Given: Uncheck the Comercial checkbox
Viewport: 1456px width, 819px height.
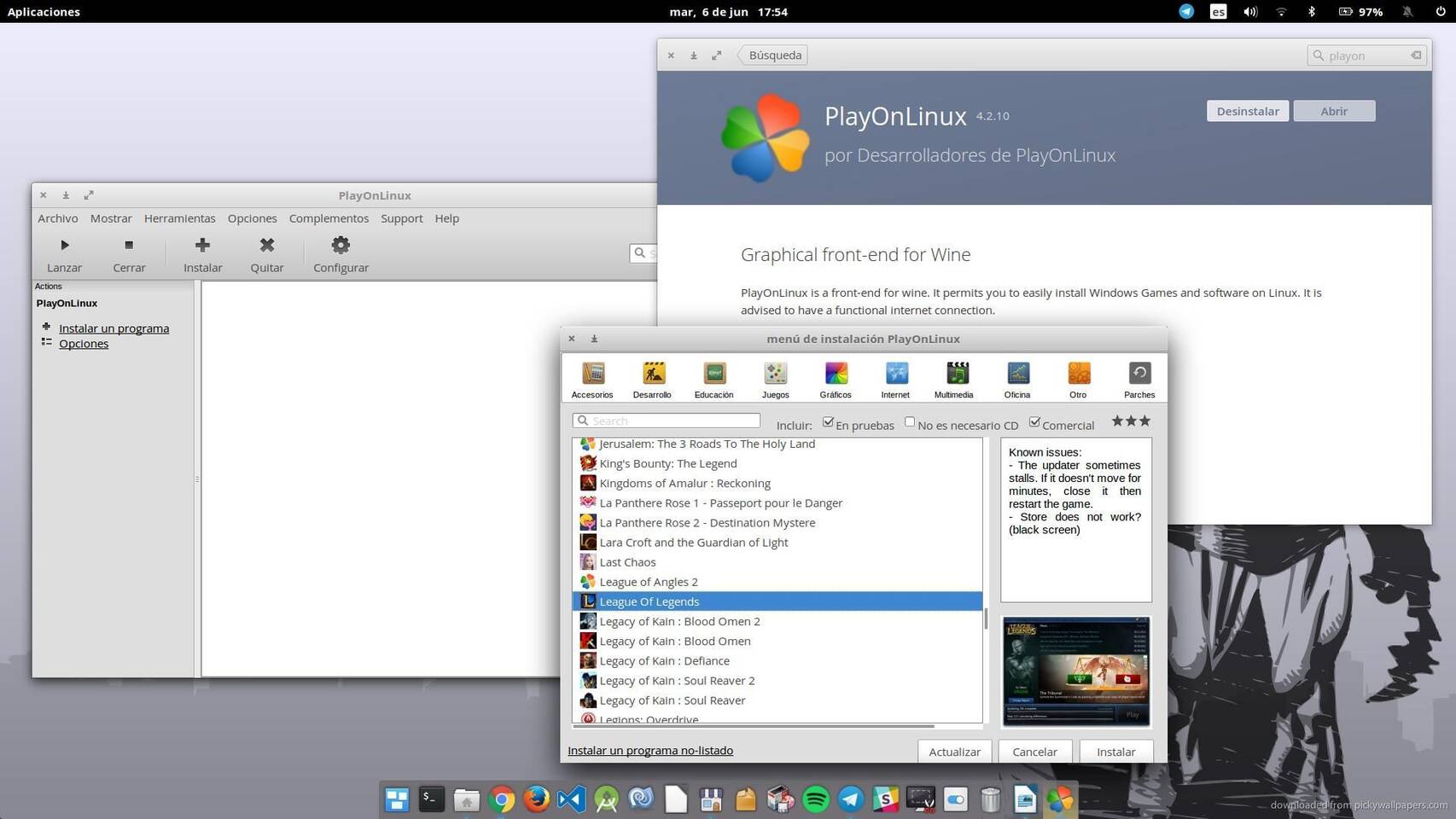Looking at the screenshot, I should (1034, 421).
